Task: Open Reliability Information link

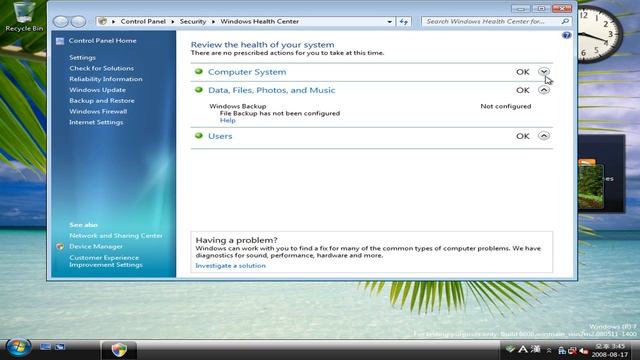Action: coord(106,79)
